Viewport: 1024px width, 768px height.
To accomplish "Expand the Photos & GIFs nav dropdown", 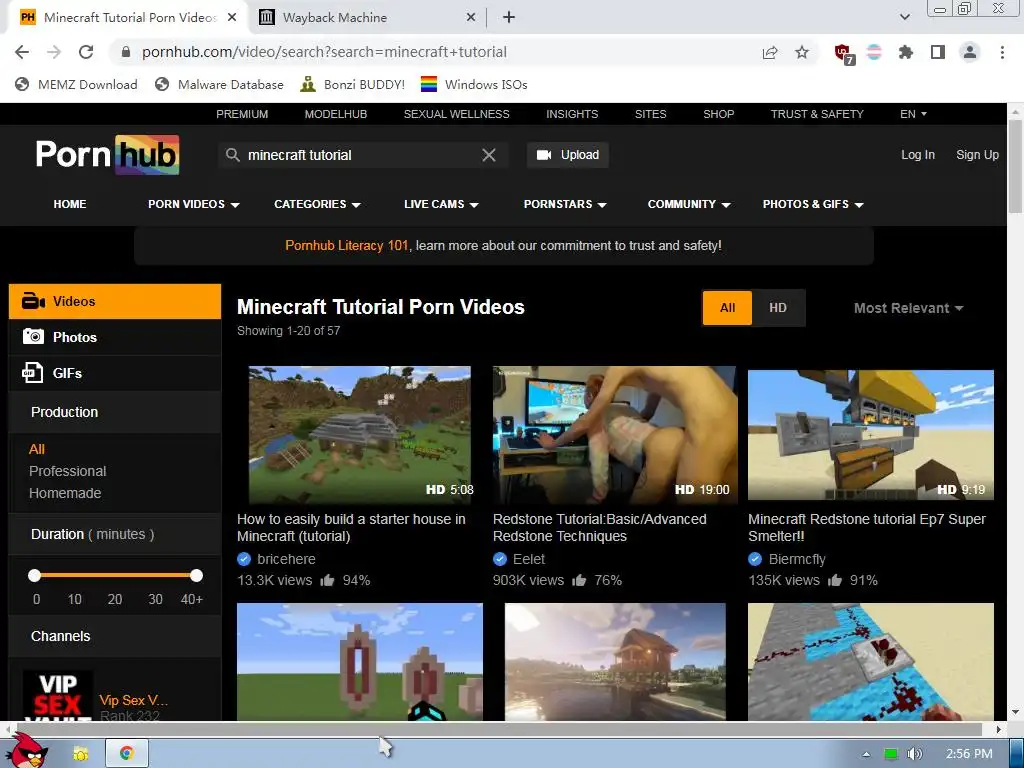I will click(x=813, y=204).
